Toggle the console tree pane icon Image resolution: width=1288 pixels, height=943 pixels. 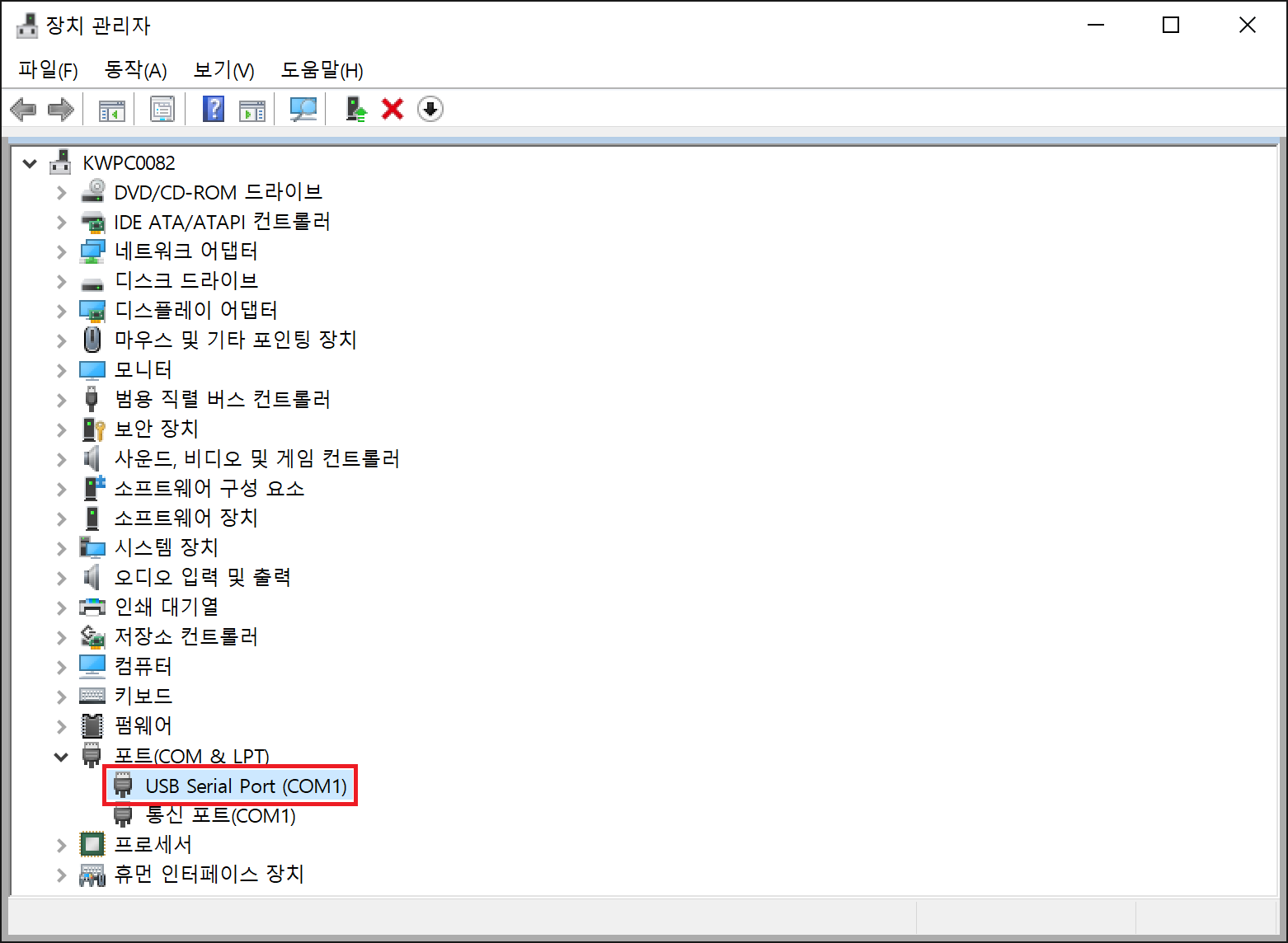[x=112, y=110]
